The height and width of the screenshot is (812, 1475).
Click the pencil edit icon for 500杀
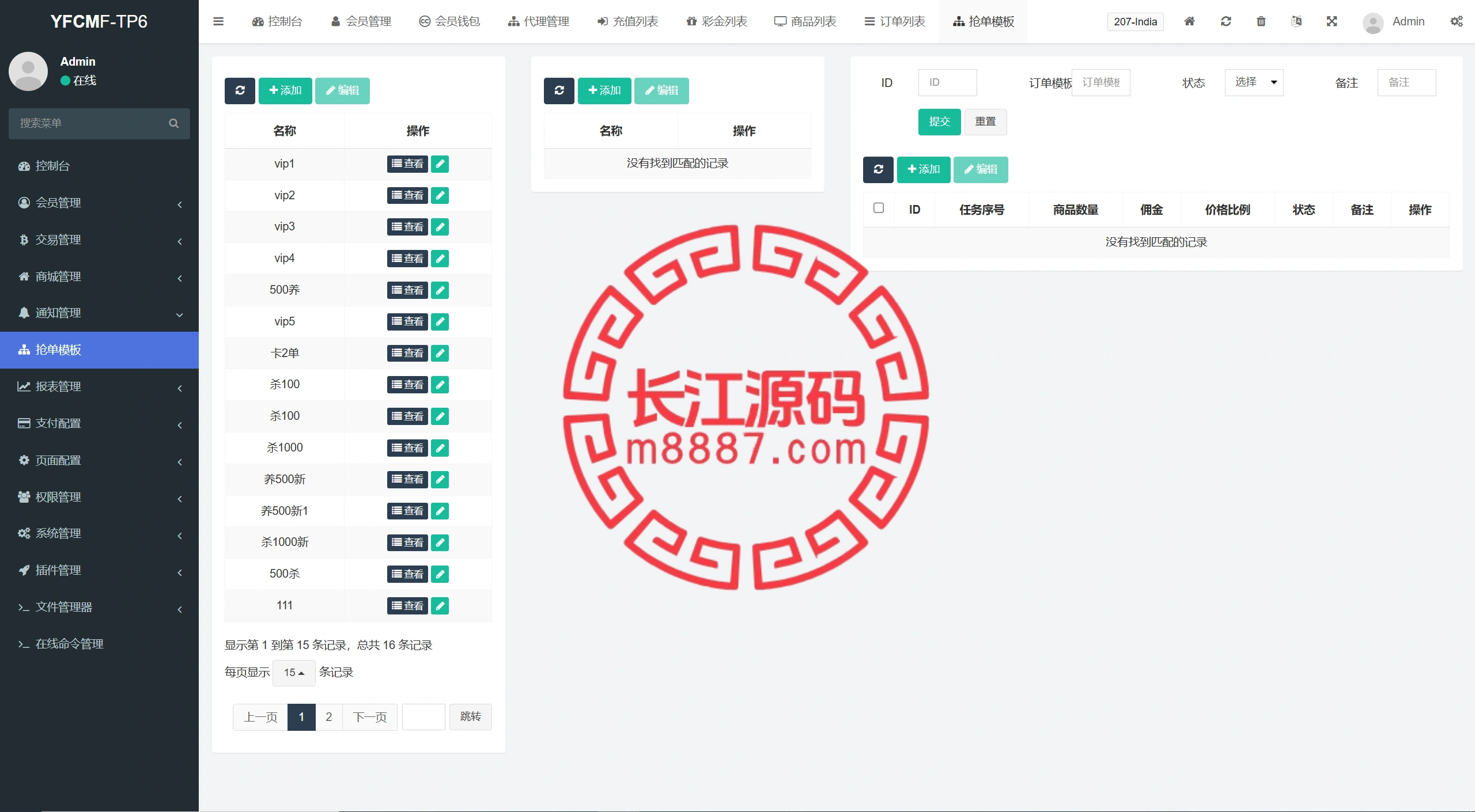(x=440, y=574)
